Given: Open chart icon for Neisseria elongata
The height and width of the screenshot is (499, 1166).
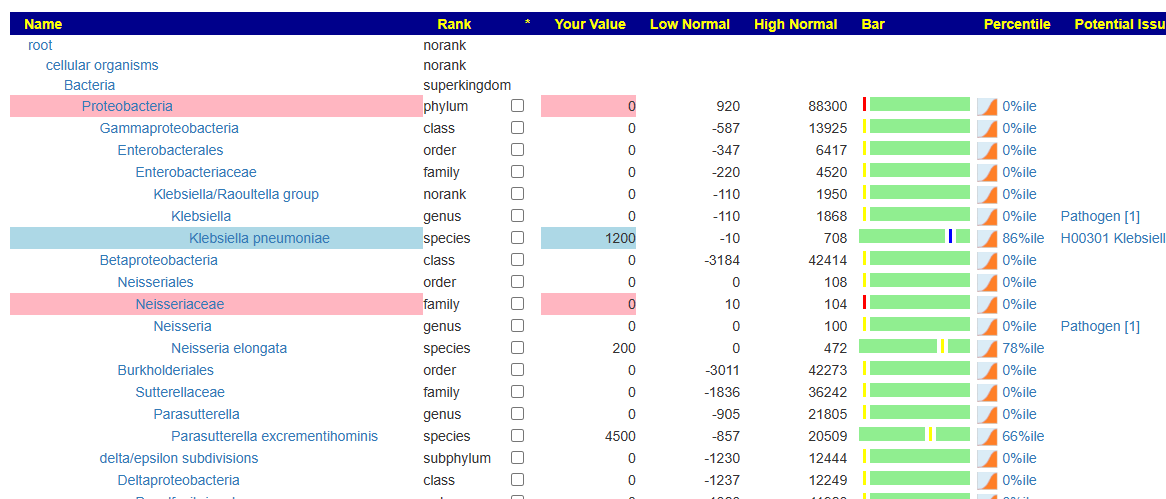Looking at the screenshot, I should click(987, 348).
